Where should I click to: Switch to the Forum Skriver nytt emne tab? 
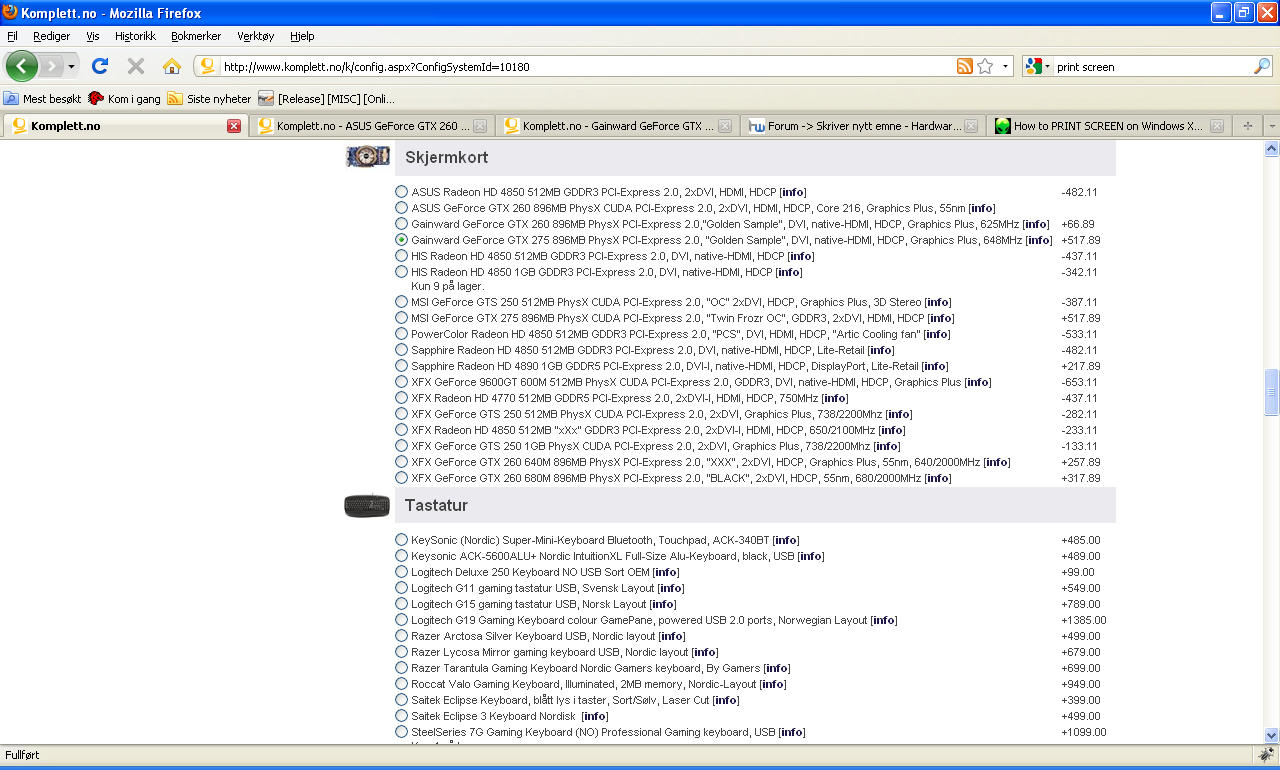pos(863,126)
